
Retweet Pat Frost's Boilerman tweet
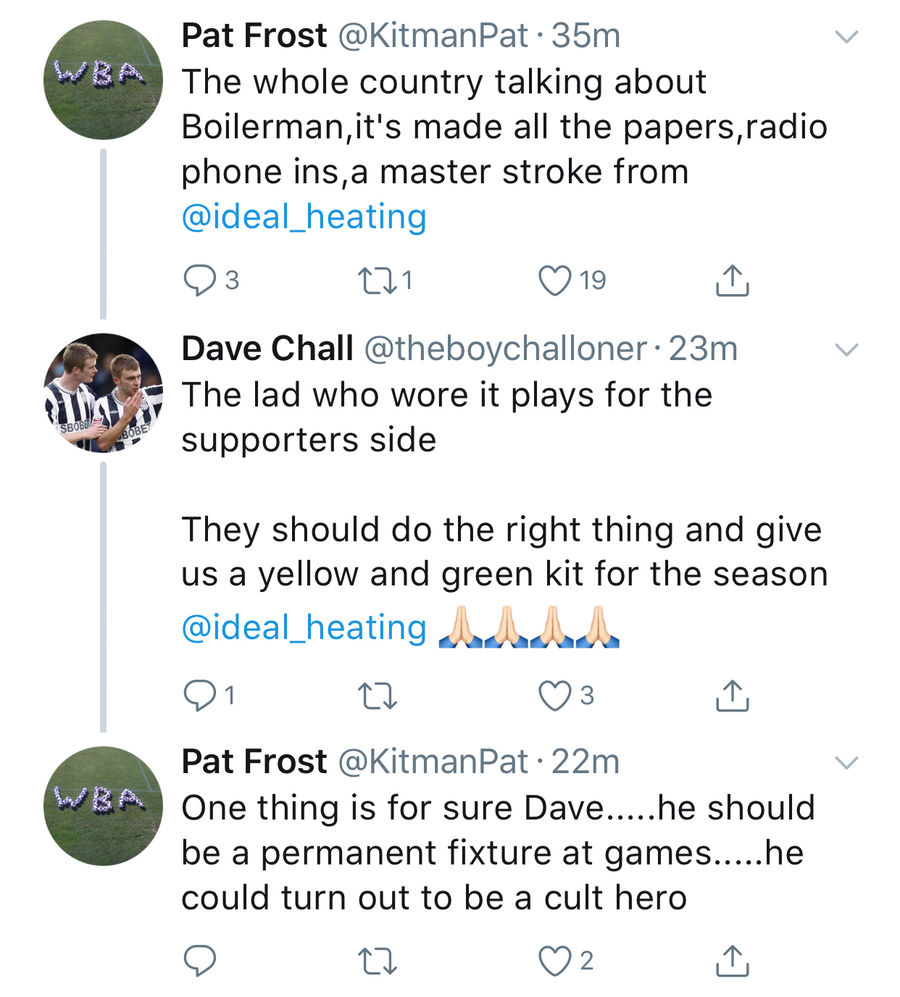tap(376, 281)
